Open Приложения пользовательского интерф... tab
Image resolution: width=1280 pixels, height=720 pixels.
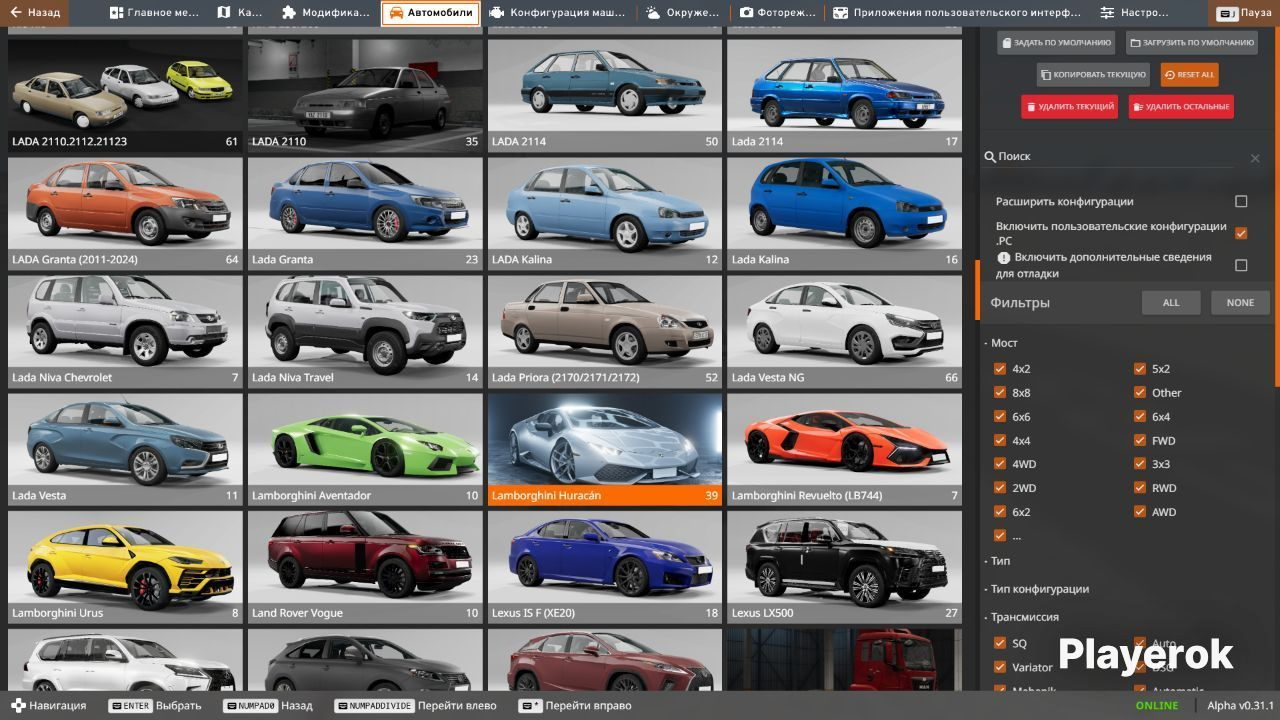pyautogui.click(x=958, y=13)
